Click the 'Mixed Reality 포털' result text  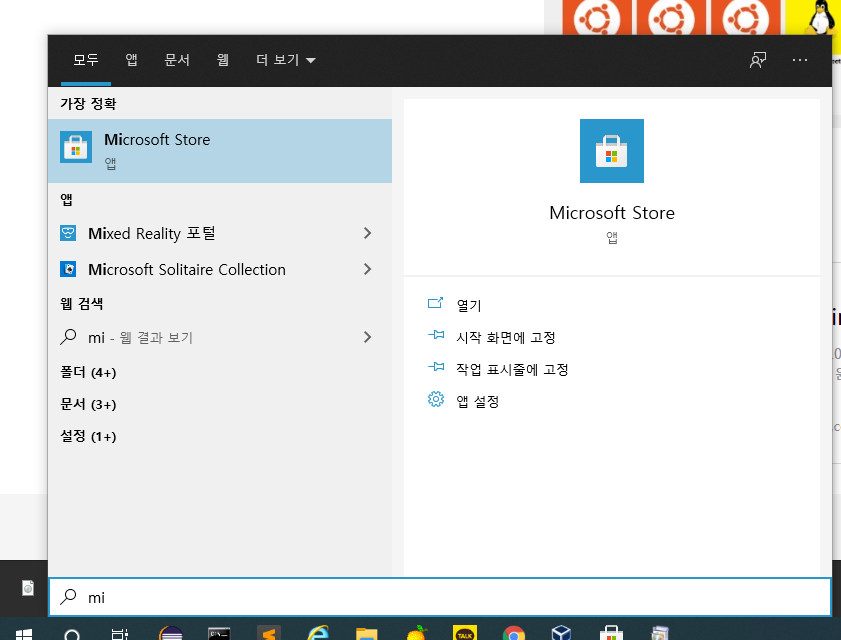(x=152, y=233)
